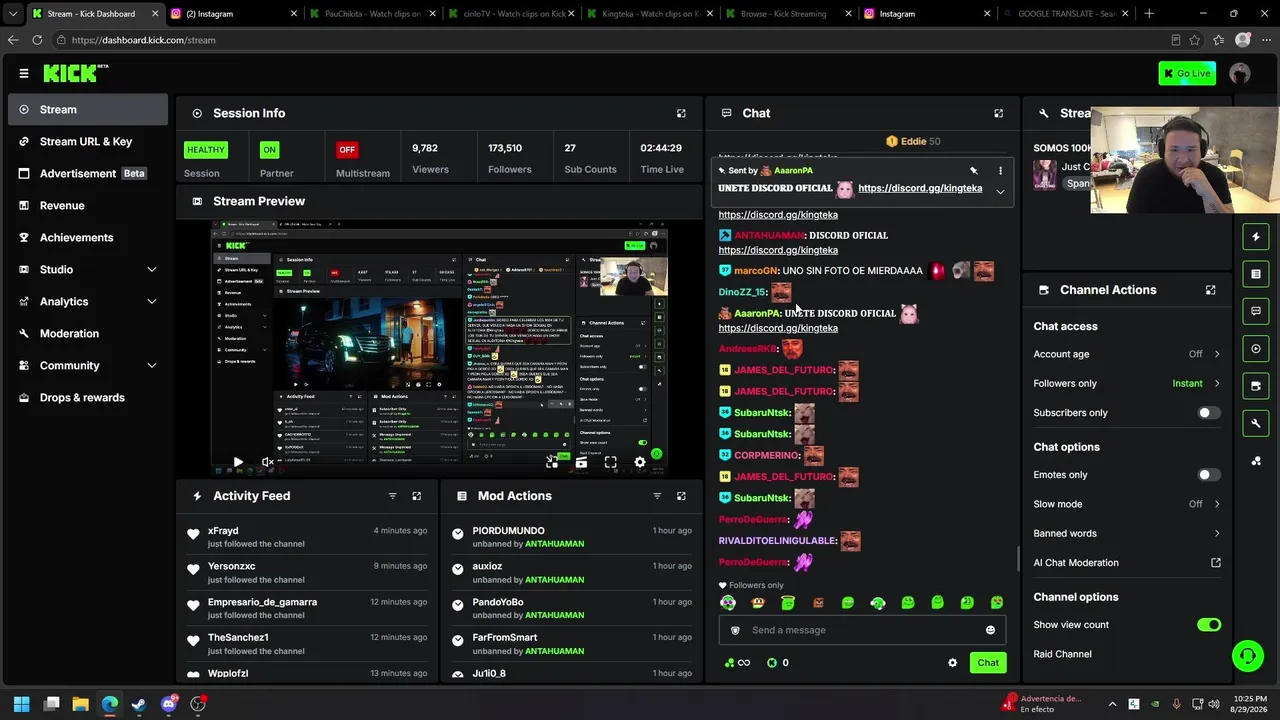Unpin the pinned Discord message
The height and width of the screenshot is (720, 1280).
click(x=973, y=171)
